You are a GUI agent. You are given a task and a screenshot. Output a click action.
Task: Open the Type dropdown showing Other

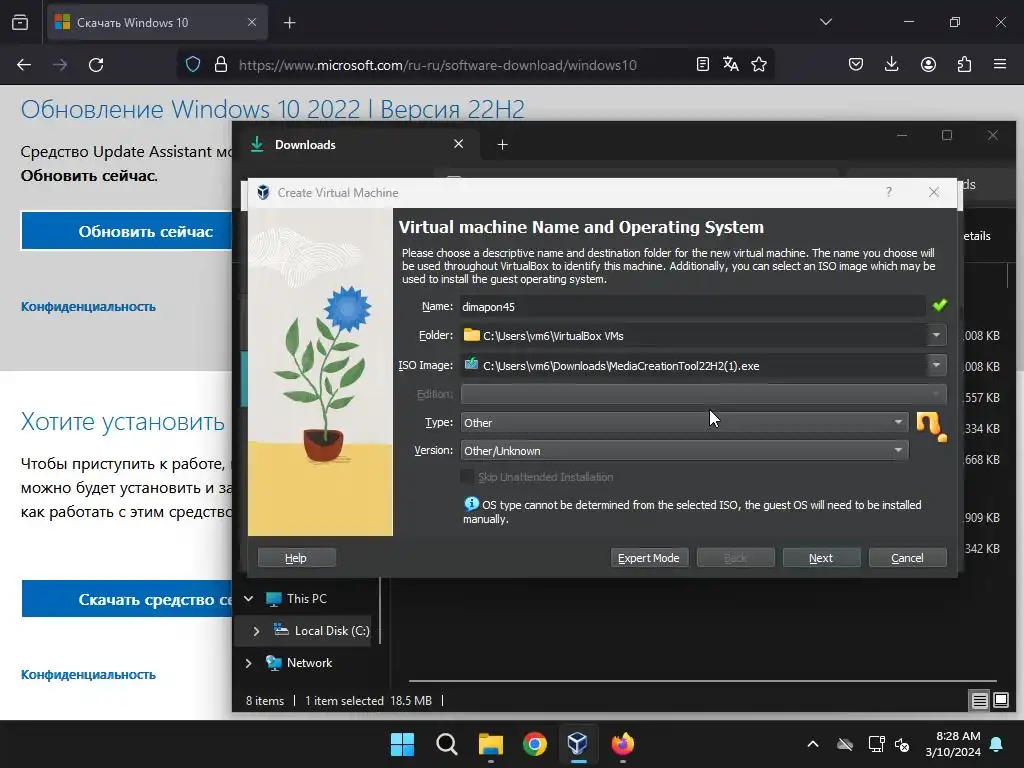pyautogui.click(x=684, y=423)
